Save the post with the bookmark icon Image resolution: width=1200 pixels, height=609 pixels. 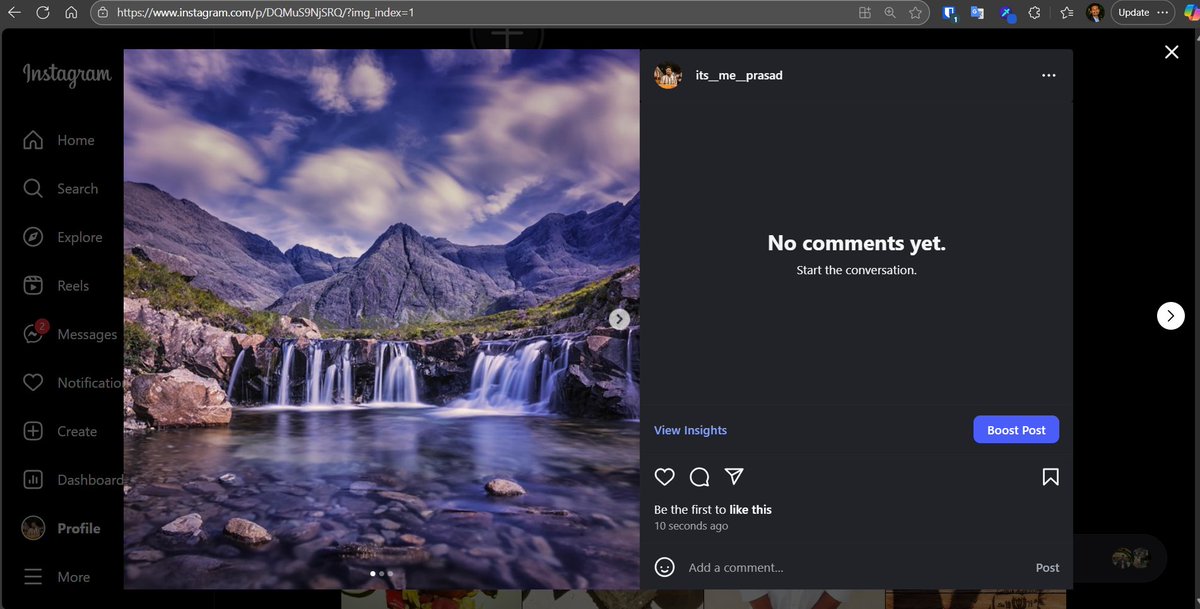[1050, 477]
